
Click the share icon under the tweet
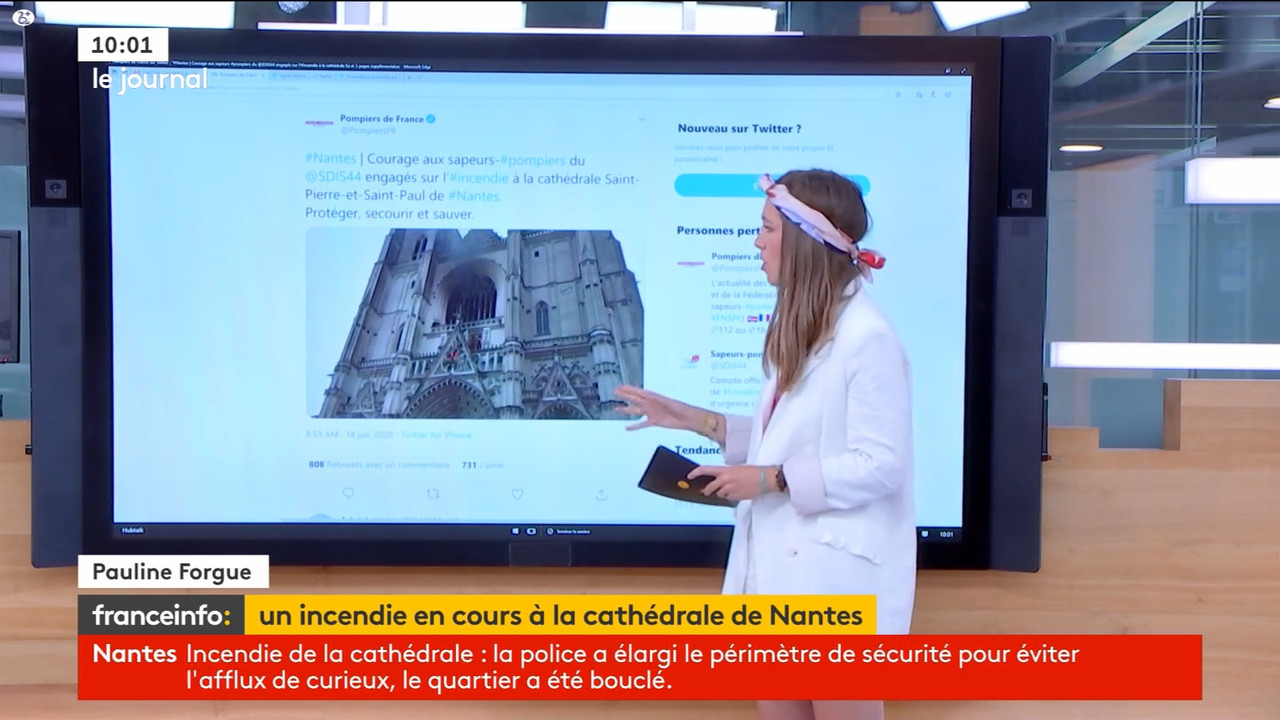tap(601, 494)
